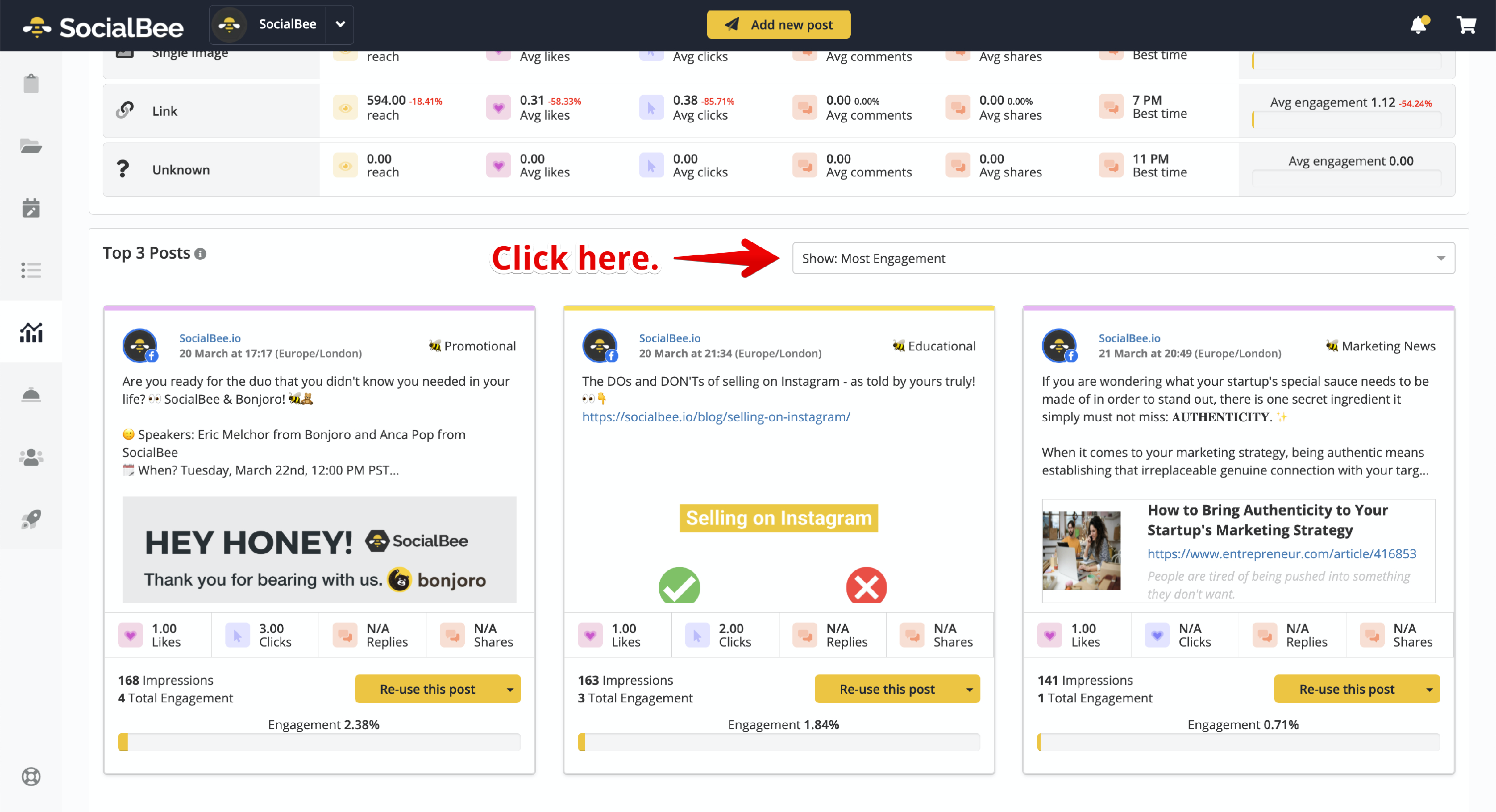Open the notifications bell
The width and height of the screenshot is (1496, 812).
click(1419, 24)
